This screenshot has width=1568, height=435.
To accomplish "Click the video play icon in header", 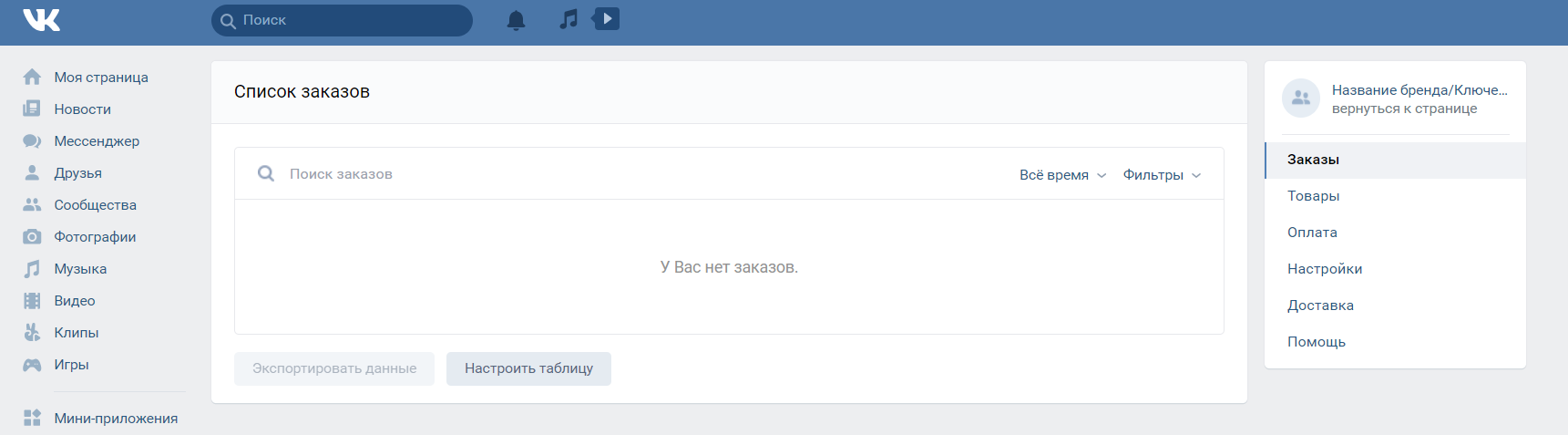I will (606, 18).
